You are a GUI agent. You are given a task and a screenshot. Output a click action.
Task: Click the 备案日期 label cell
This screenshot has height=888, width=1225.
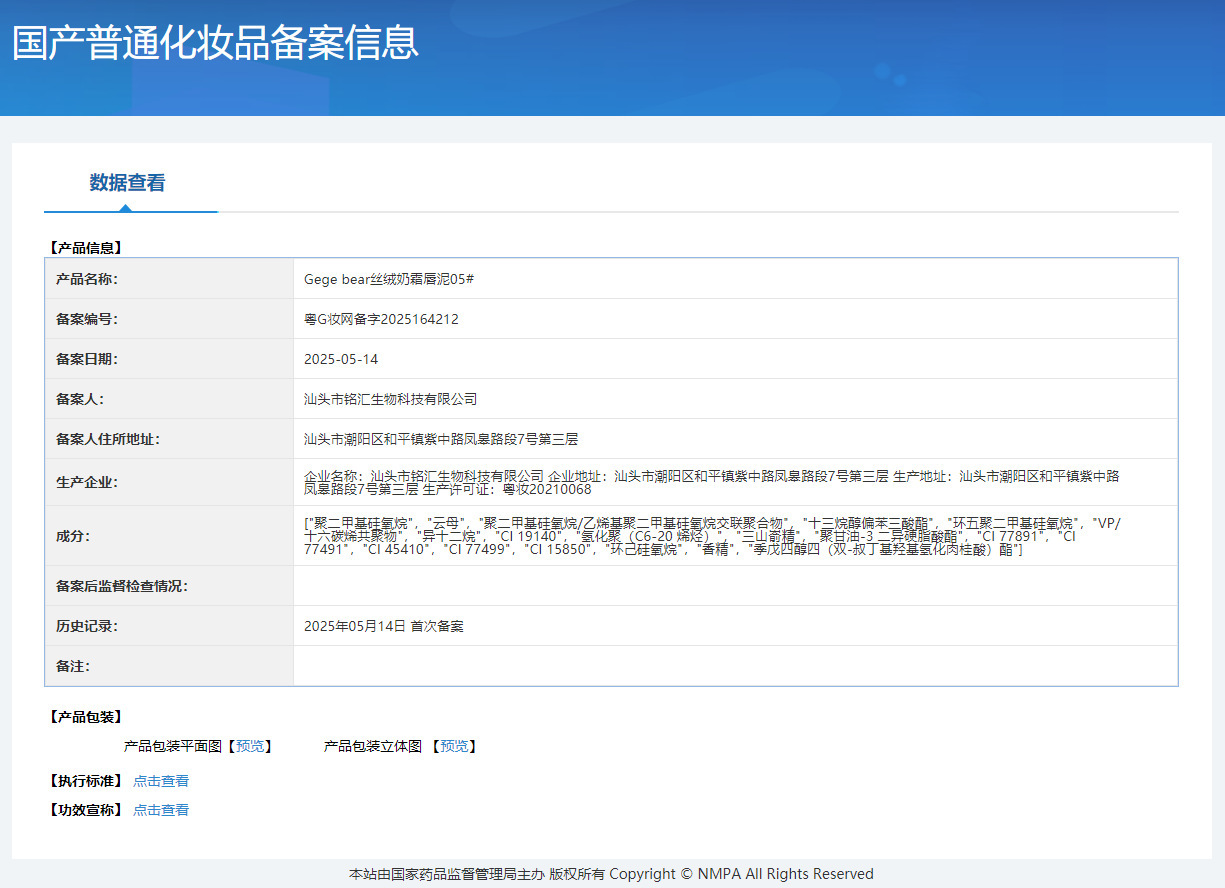[169, 359]
